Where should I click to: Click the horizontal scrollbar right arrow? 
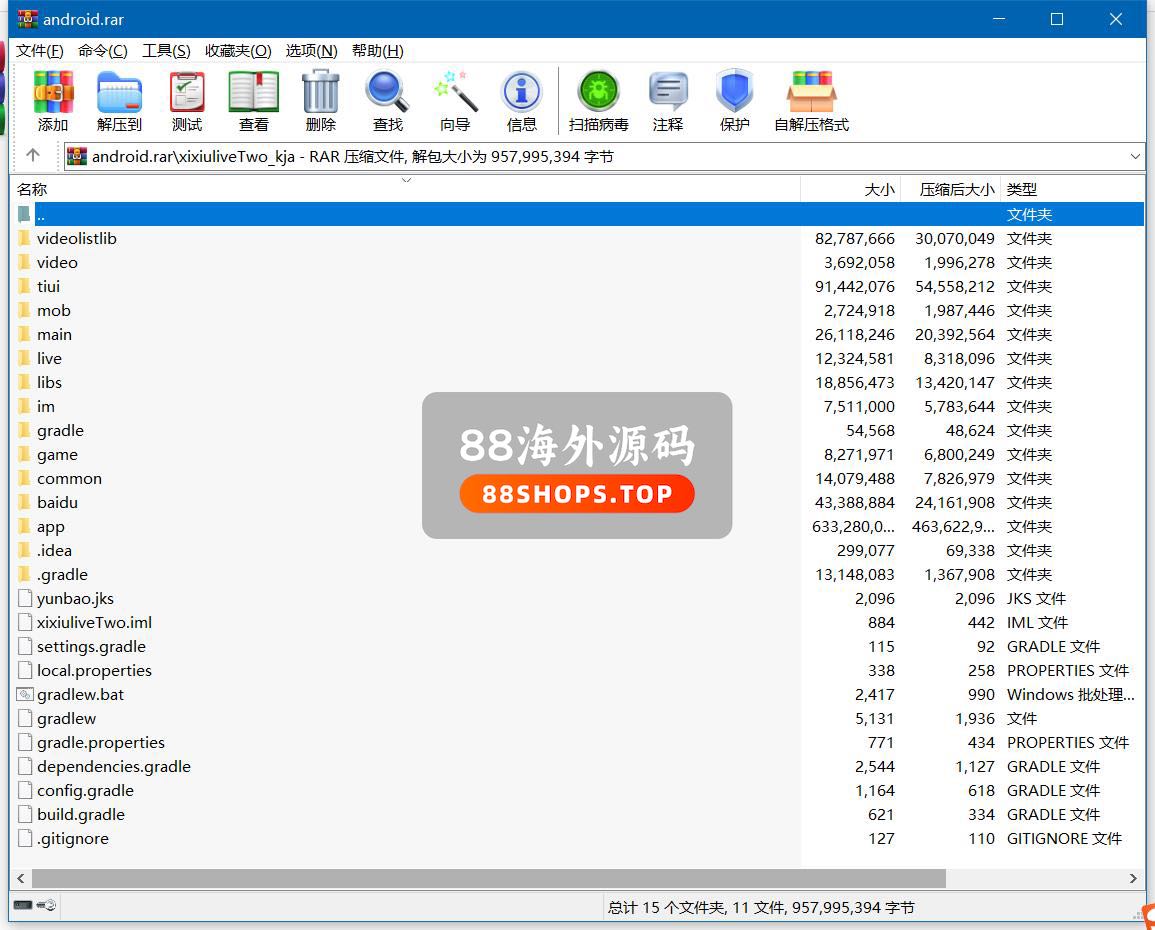point(1134,878)
